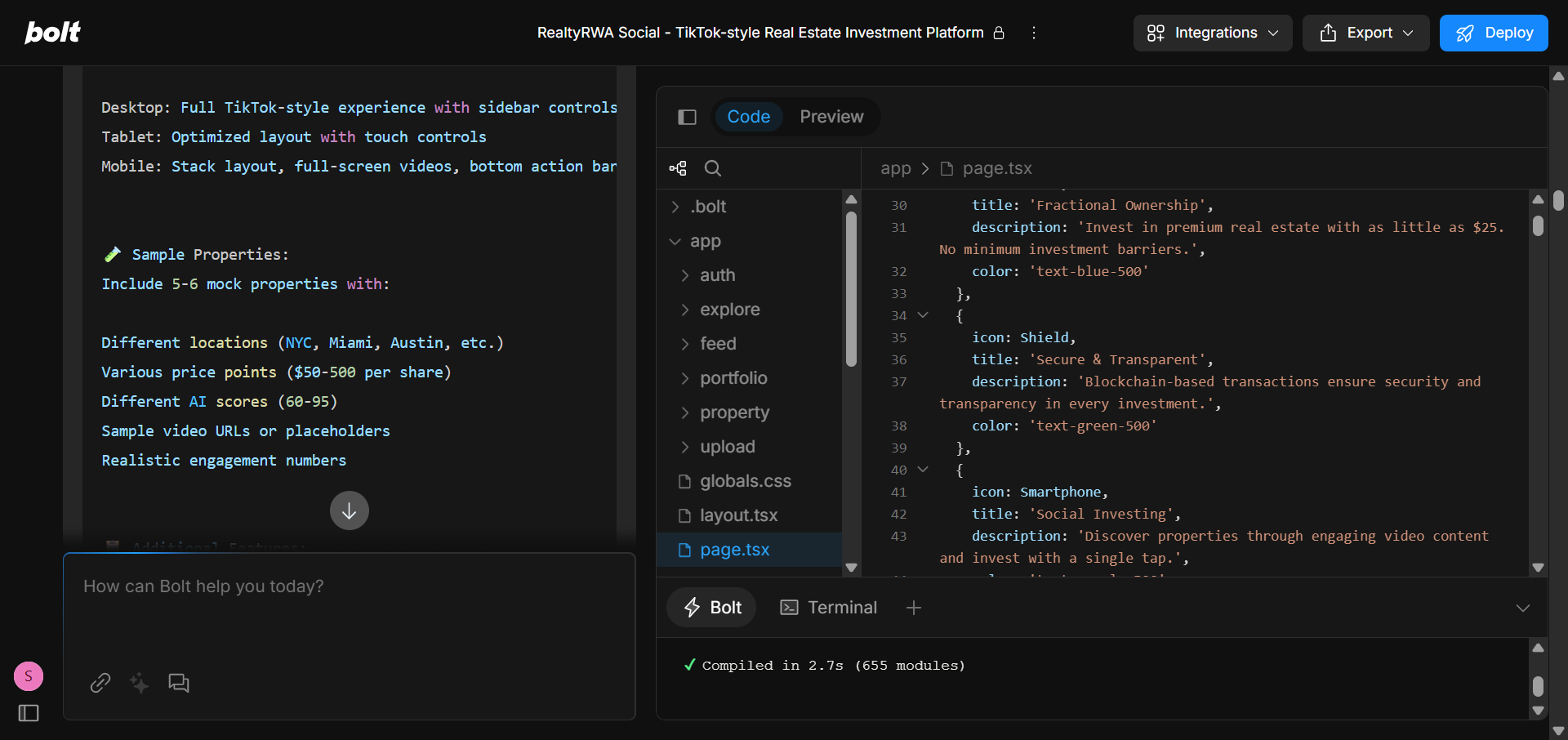Select the file tree view icon

pos(678,168)
